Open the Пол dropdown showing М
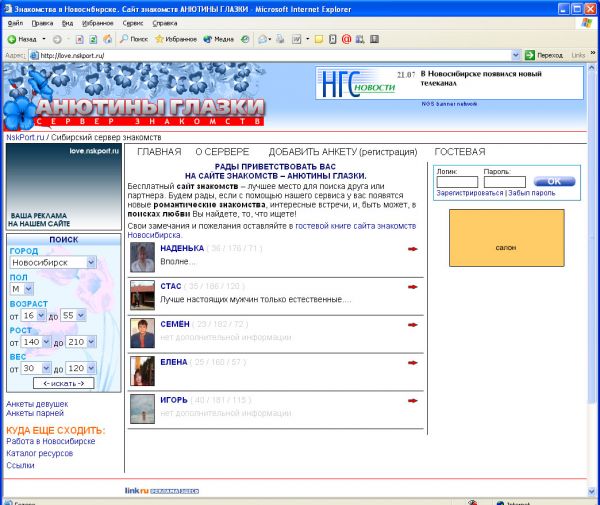 tap(21, 289)
